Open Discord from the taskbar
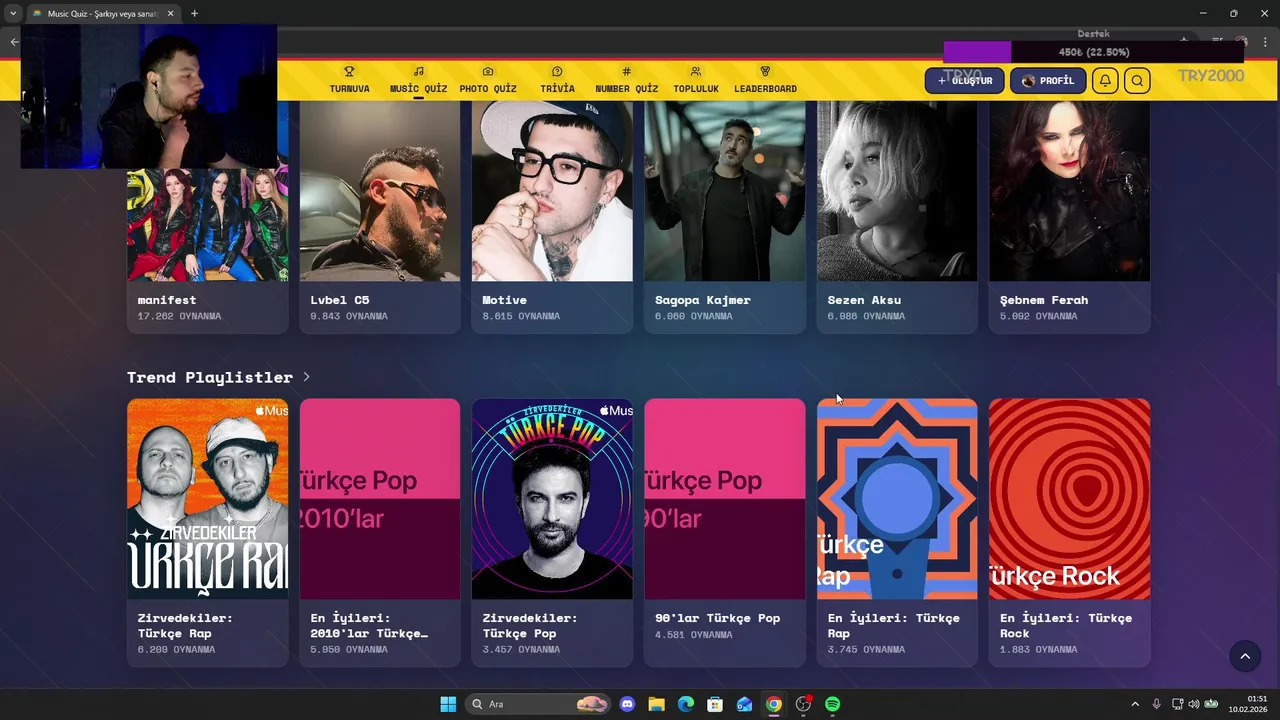 click(x=627, y=704)
